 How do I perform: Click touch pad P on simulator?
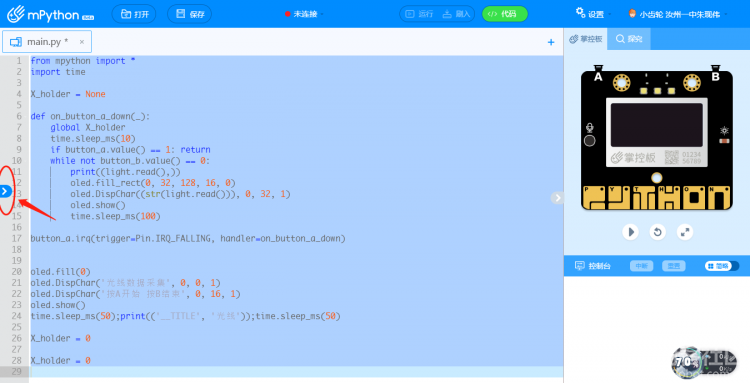point(594,197)
